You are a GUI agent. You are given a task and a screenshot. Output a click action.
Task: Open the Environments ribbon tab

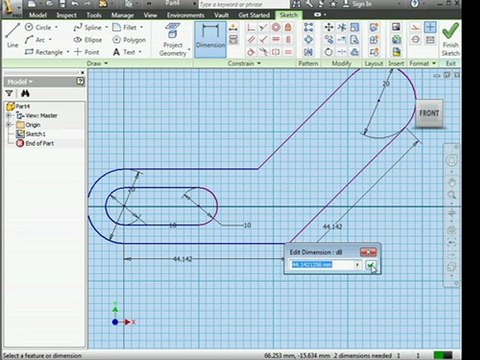click(x=186, y=15)
